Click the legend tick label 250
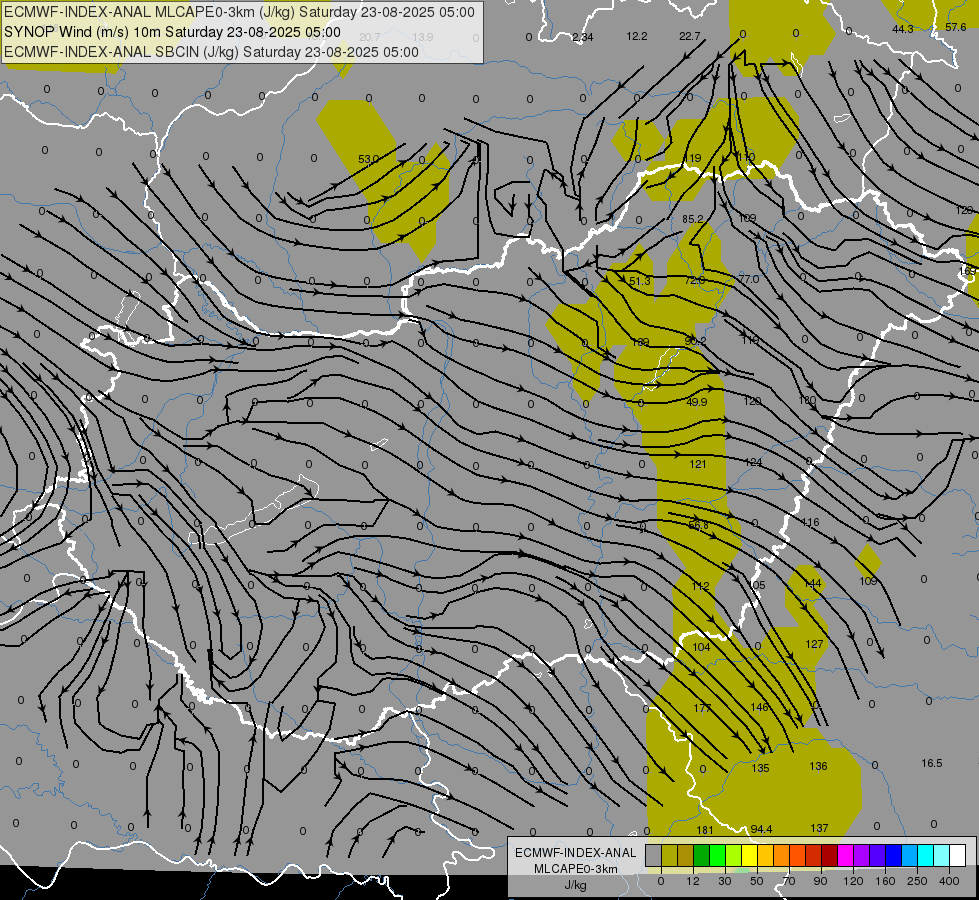 pyautogui.click(x=917, y=881)
